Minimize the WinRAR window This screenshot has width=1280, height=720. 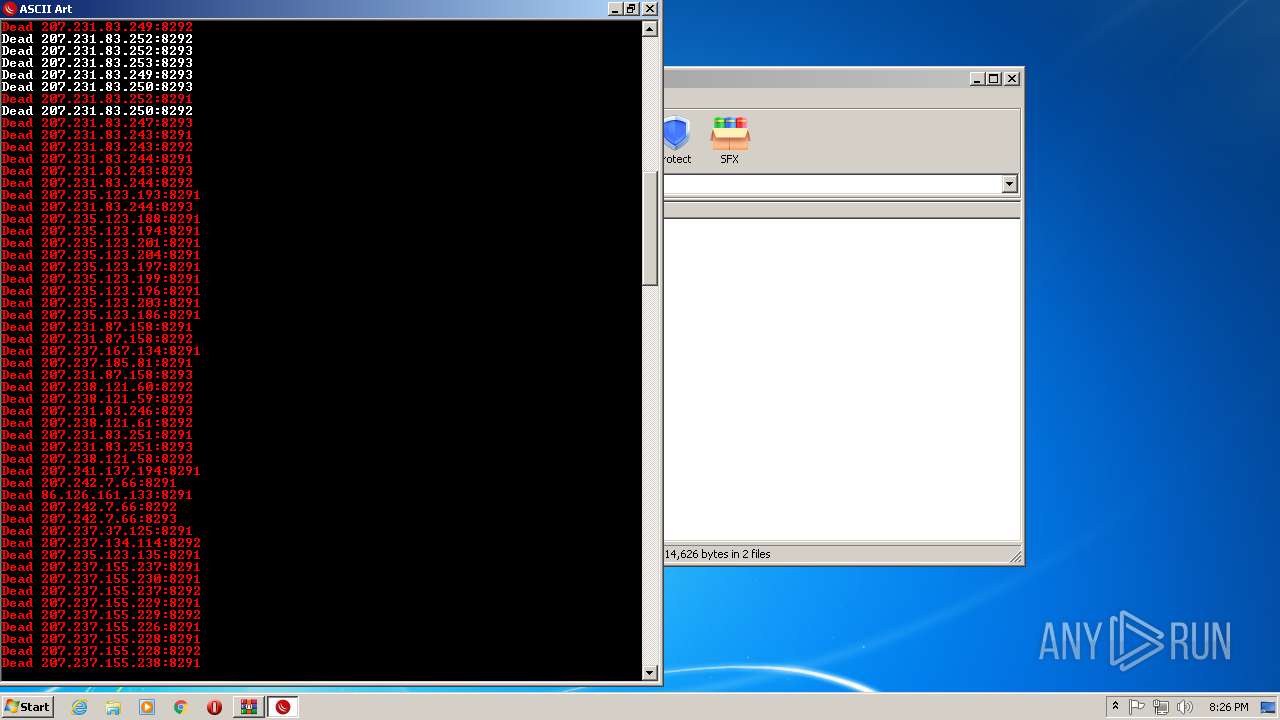(x=977, y=78)
